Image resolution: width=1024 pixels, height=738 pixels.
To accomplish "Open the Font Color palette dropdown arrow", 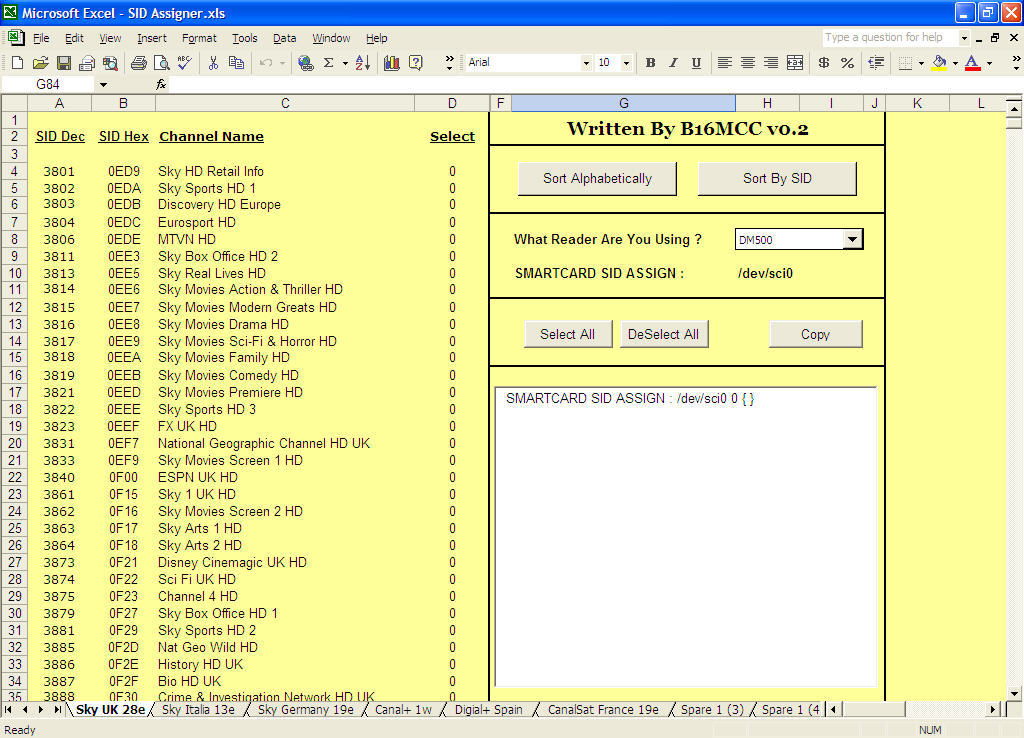I will click(x=989, y=63).
